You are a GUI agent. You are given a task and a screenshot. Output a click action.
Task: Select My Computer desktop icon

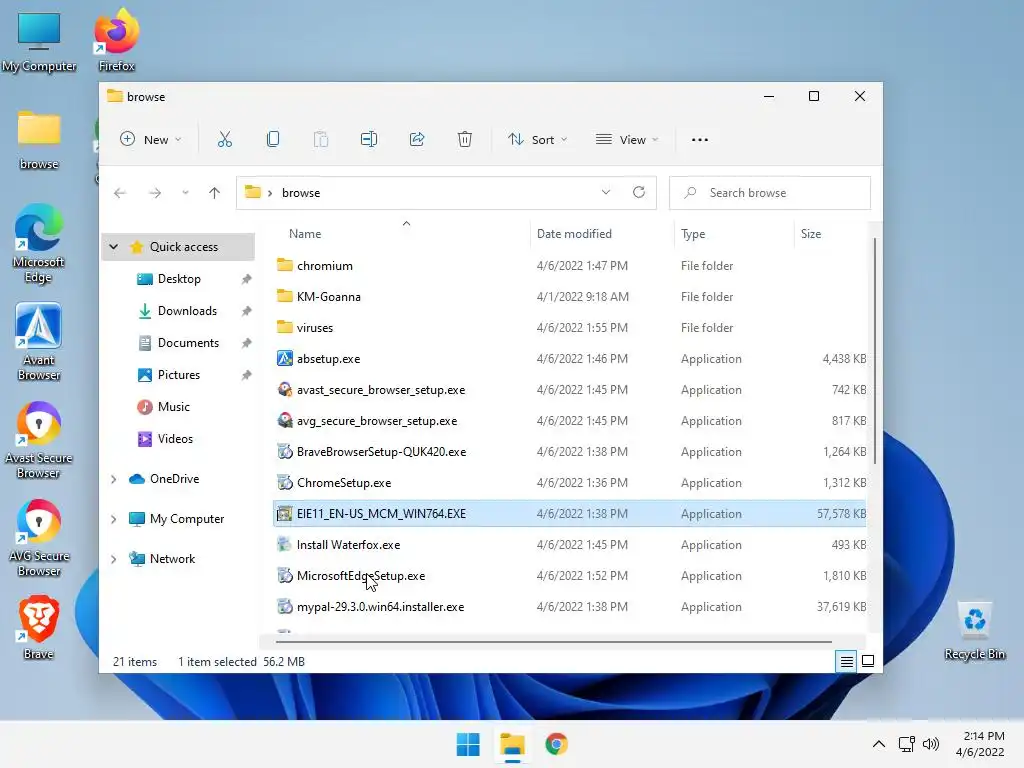(x=39, y=42)
